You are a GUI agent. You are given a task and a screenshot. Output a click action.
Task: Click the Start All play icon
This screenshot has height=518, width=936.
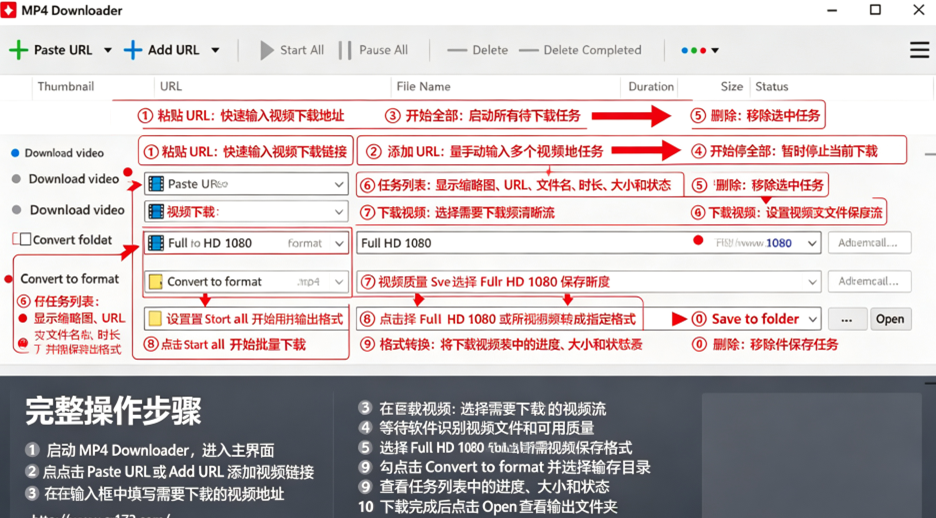(x=267, y=50)
